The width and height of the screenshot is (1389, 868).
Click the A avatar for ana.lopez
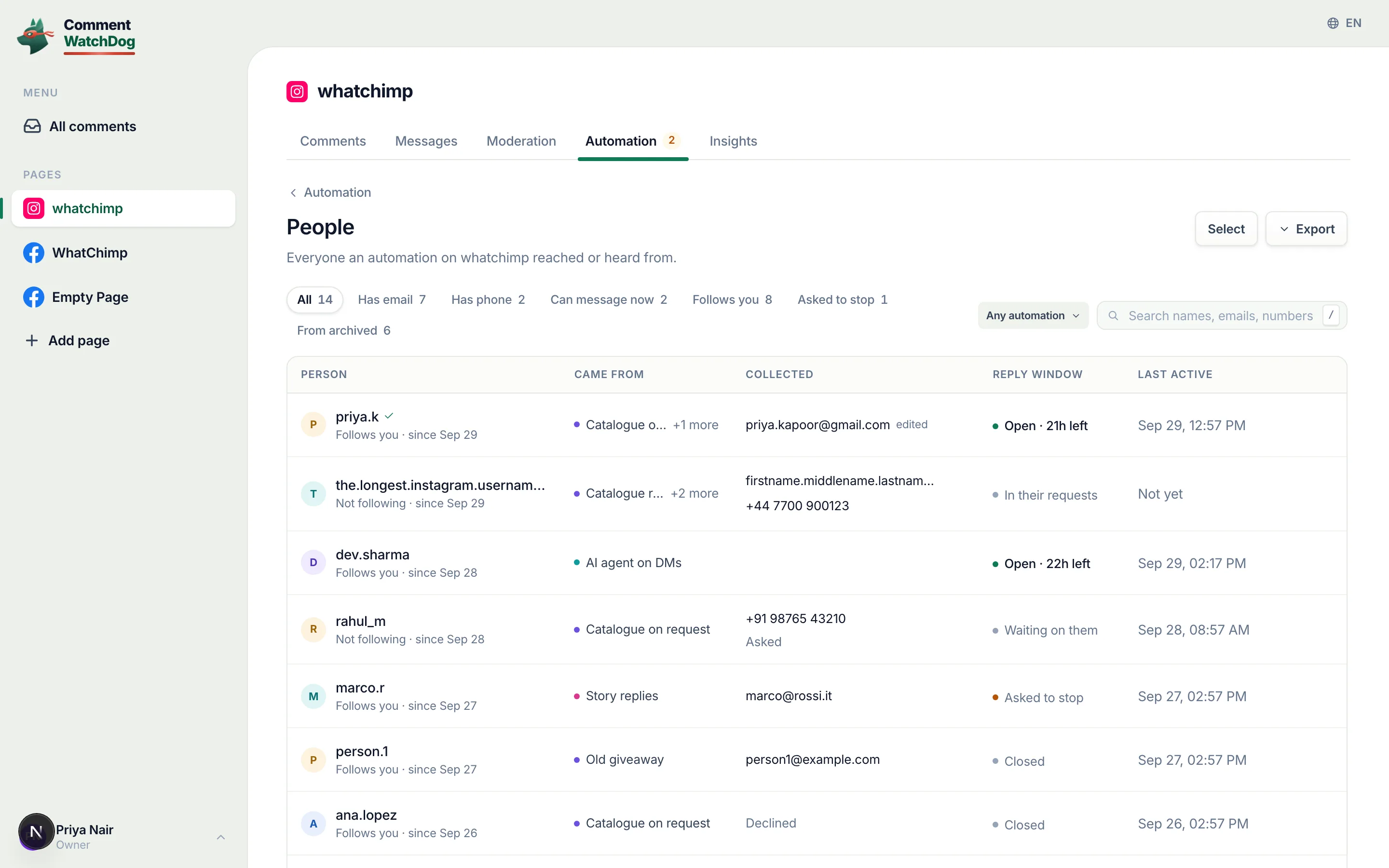coord(313,824)
